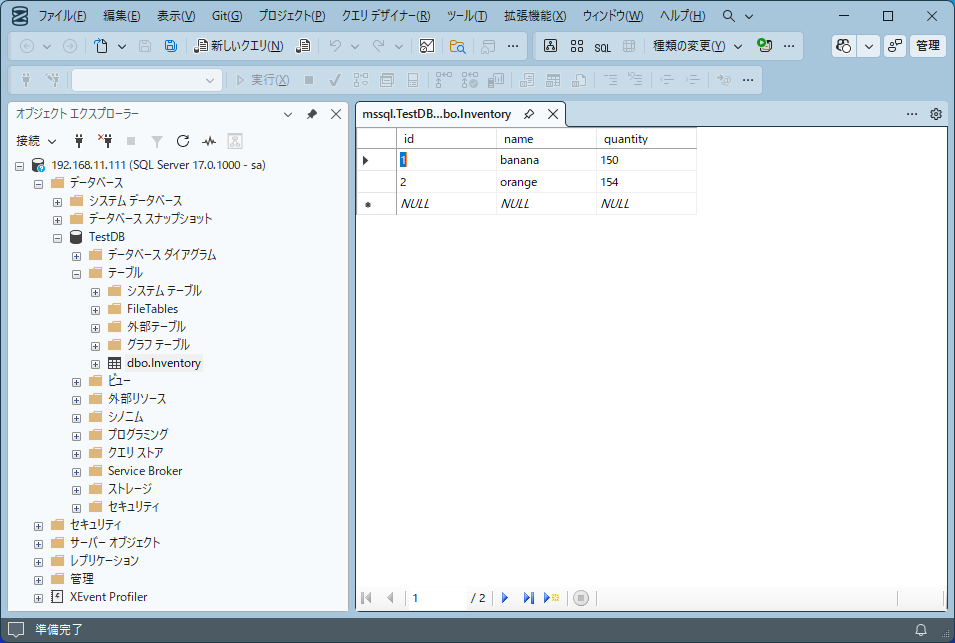Go to the next row in navigator
955x643 pixels.
click(x=505, y=598)
